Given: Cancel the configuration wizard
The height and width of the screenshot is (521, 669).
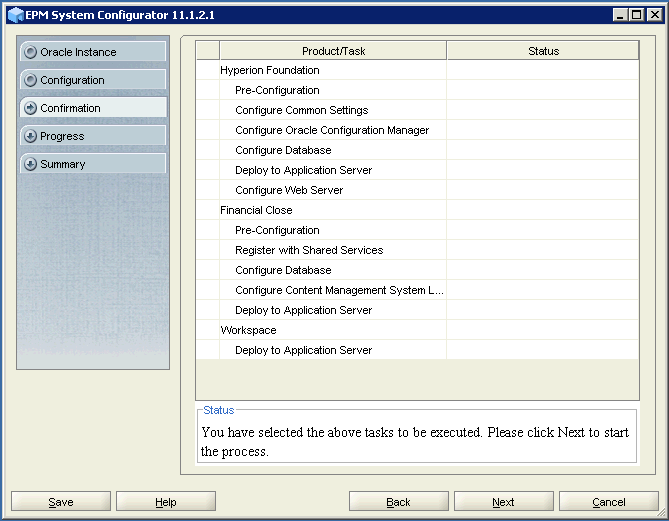Looking at the screenshot, I should [x=608, y=502].
